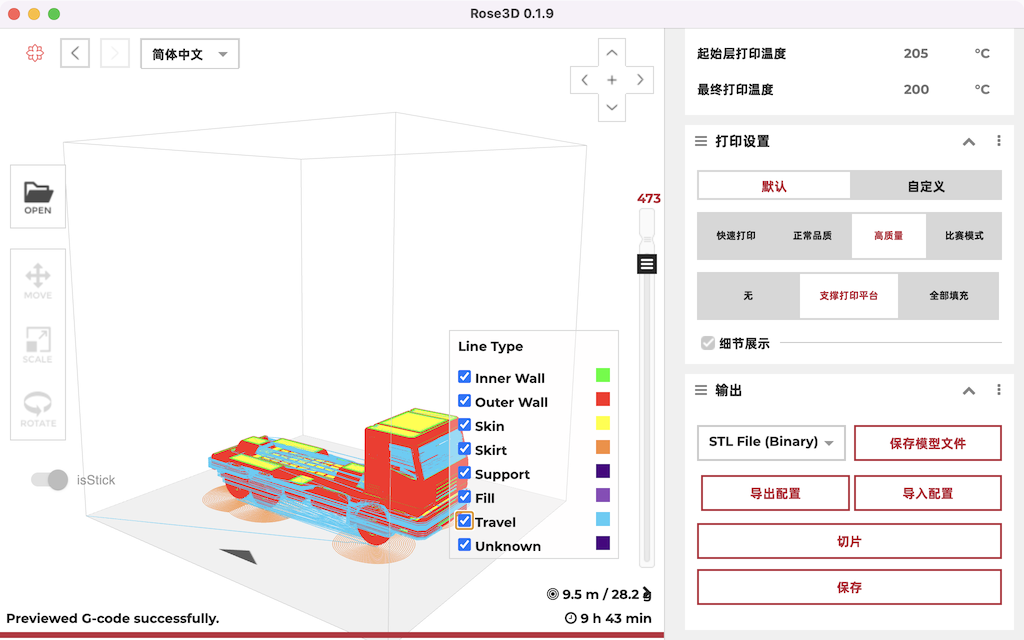This screenshot has width=1024, height=640.
Task: Switch to the 自定义 tab
Action: pos(925,186)
